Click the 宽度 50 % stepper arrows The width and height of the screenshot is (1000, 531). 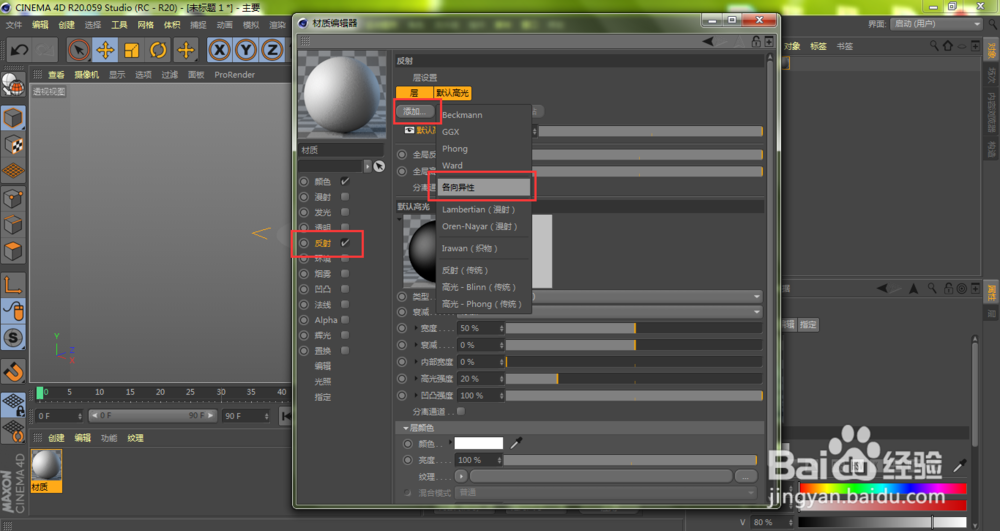coord(501,328)
